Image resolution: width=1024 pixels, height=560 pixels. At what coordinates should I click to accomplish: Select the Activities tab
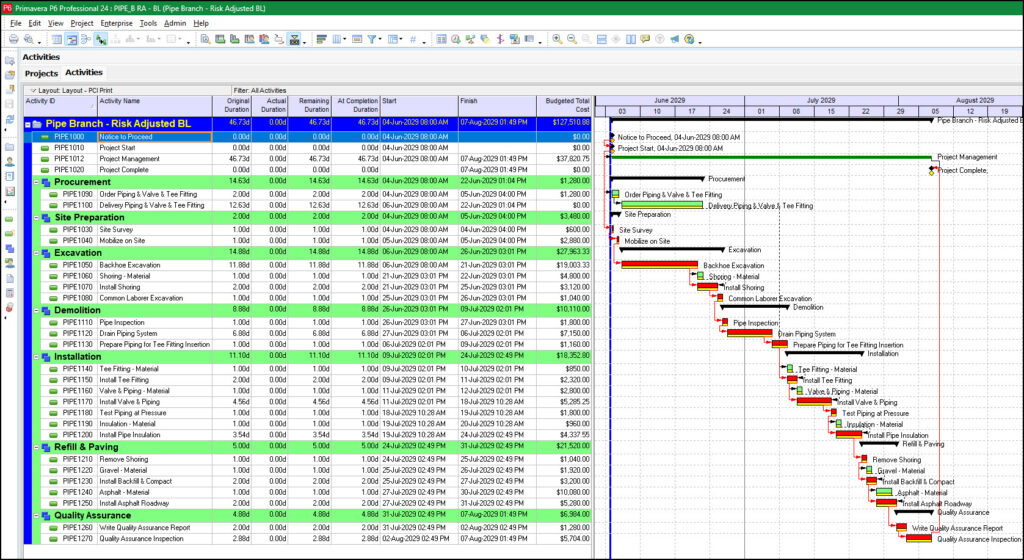84,72
